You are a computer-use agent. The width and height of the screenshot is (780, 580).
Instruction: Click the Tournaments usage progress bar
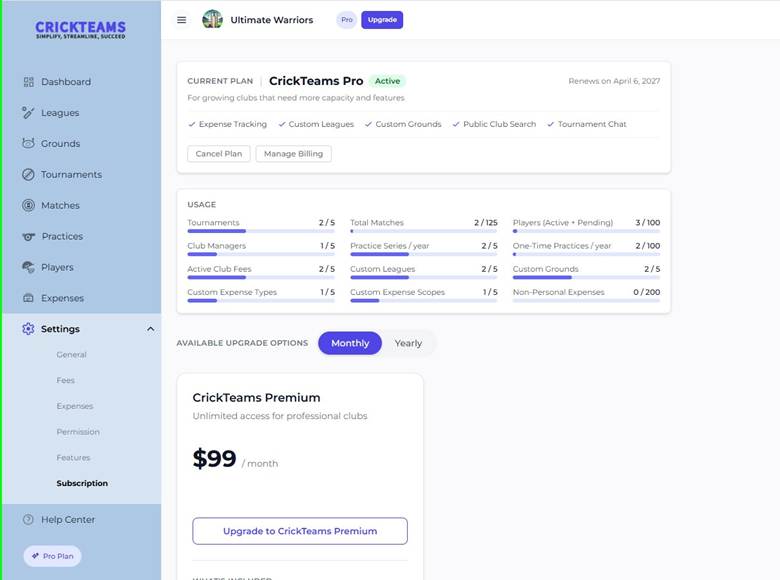point(261,231)
